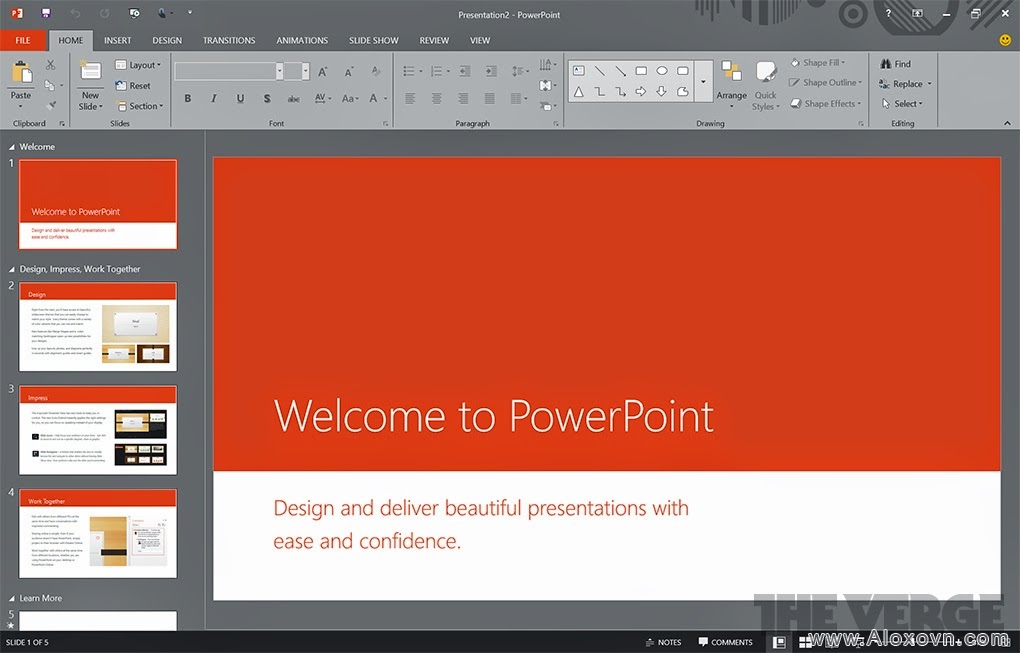Collapse the ribbon with the chevron
The image size is (1020, 653).
pos(1007,123)
